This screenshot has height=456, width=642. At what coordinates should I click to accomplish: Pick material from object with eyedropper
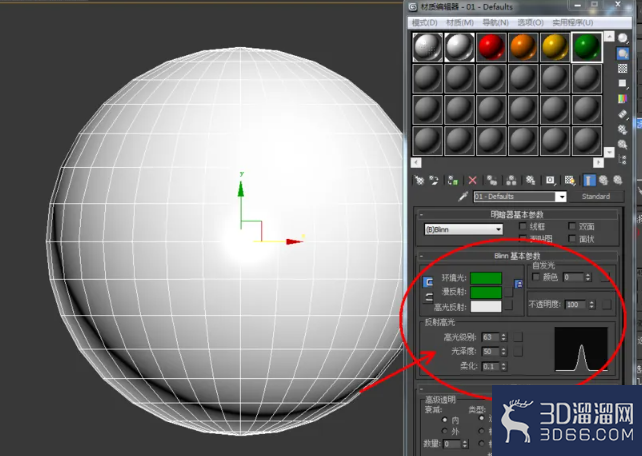tap(463, 196)
